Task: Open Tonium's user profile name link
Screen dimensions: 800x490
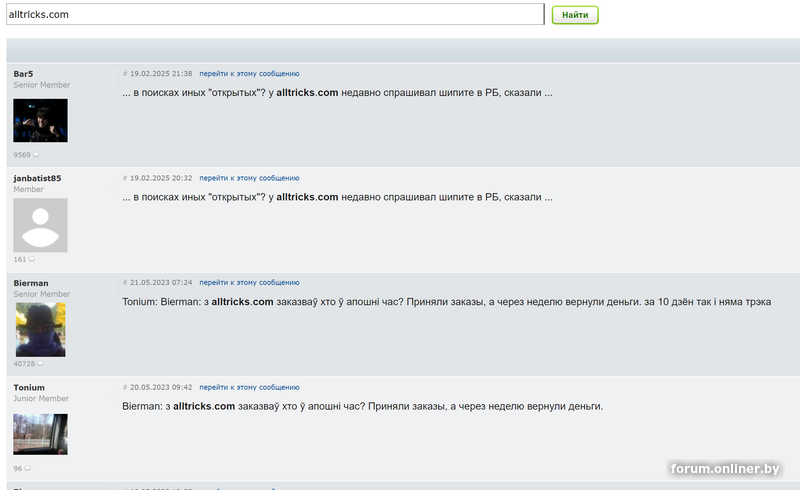Action: click(x=29, y=387)
